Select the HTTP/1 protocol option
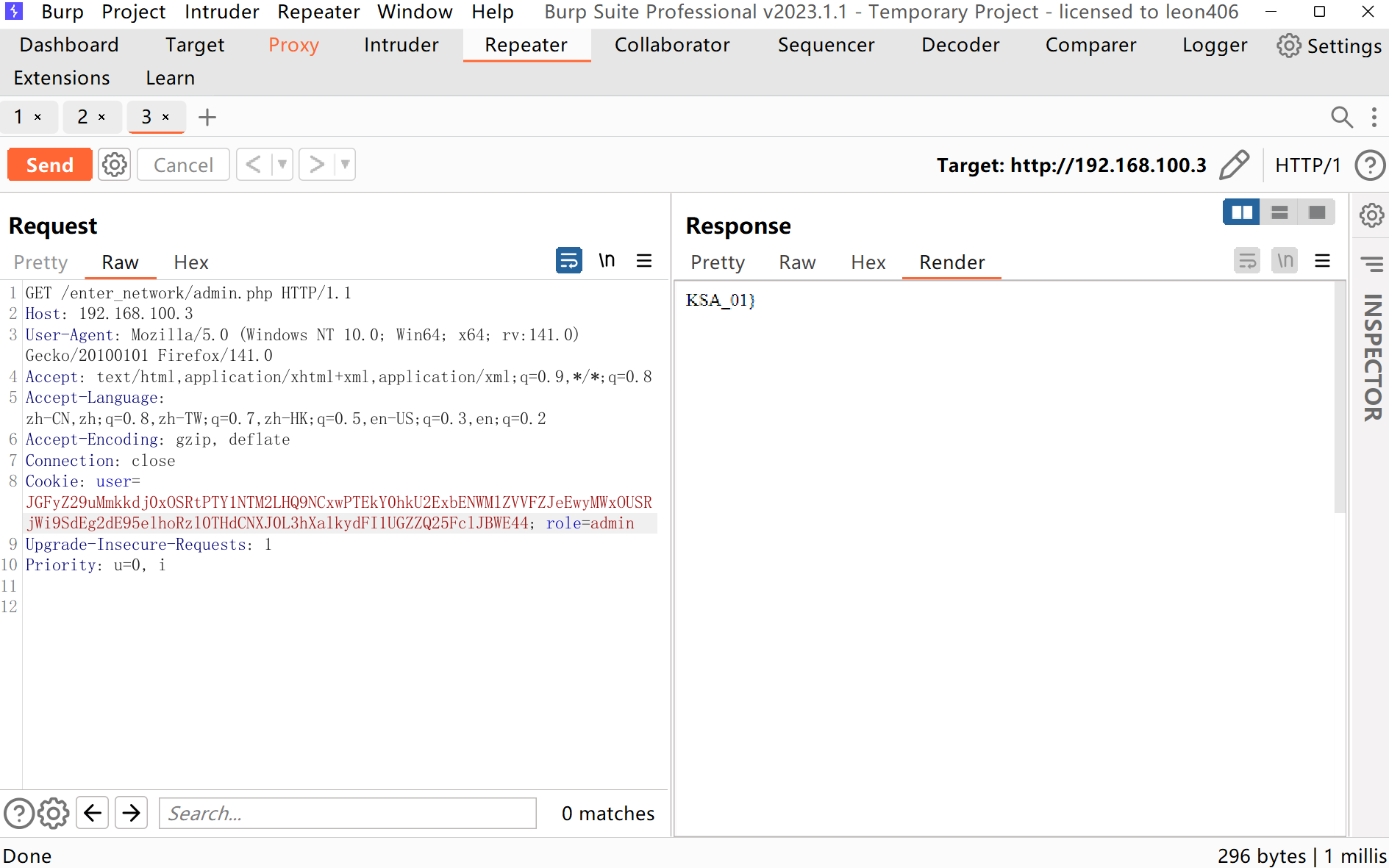The width and height of the screenshot is (1389, 868). pyautogui.click(x=1308, y=165)
